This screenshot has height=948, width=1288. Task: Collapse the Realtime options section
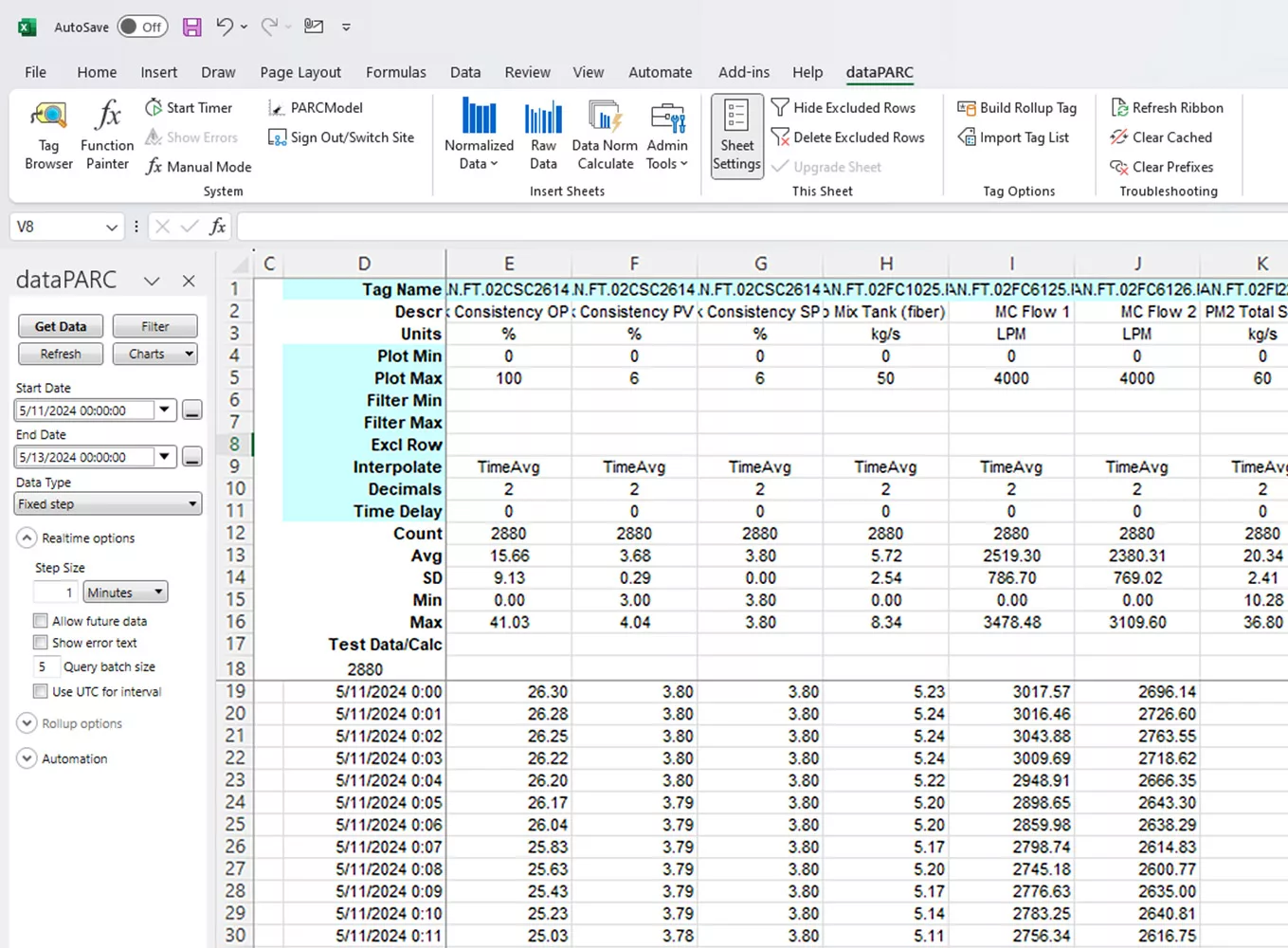27,538
